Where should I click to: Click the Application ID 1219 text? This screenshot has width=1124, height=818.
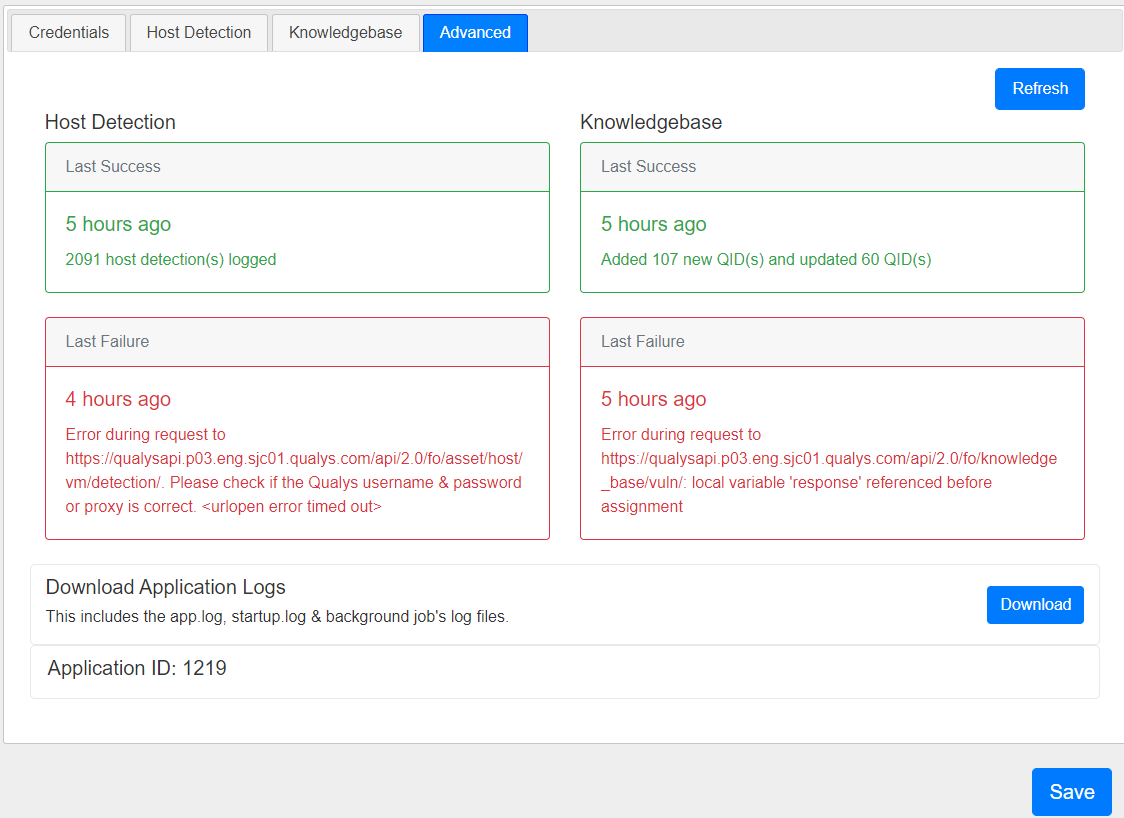pos(137,668)
